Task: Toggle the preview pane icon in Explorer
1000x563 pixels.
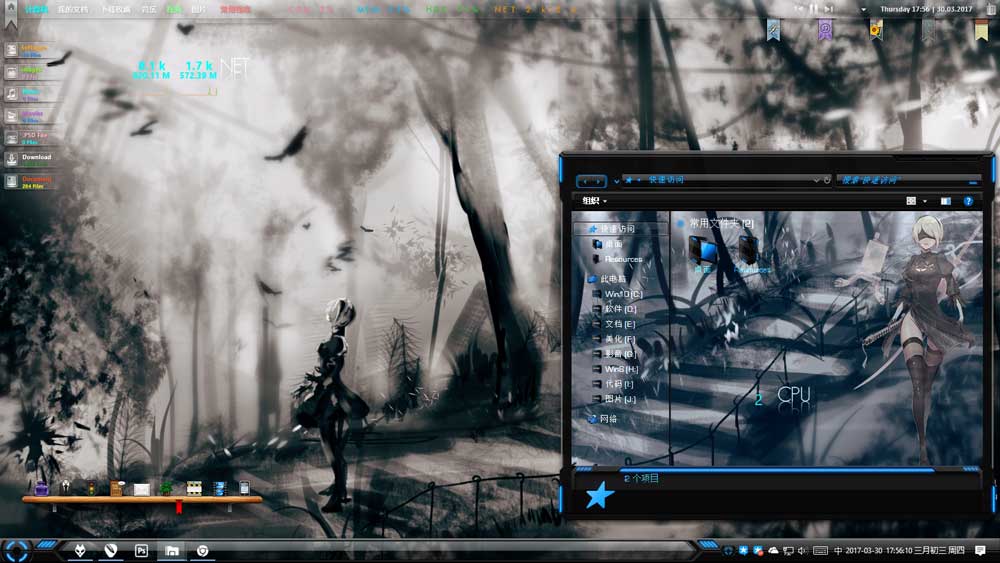Action: coord(946,201)
